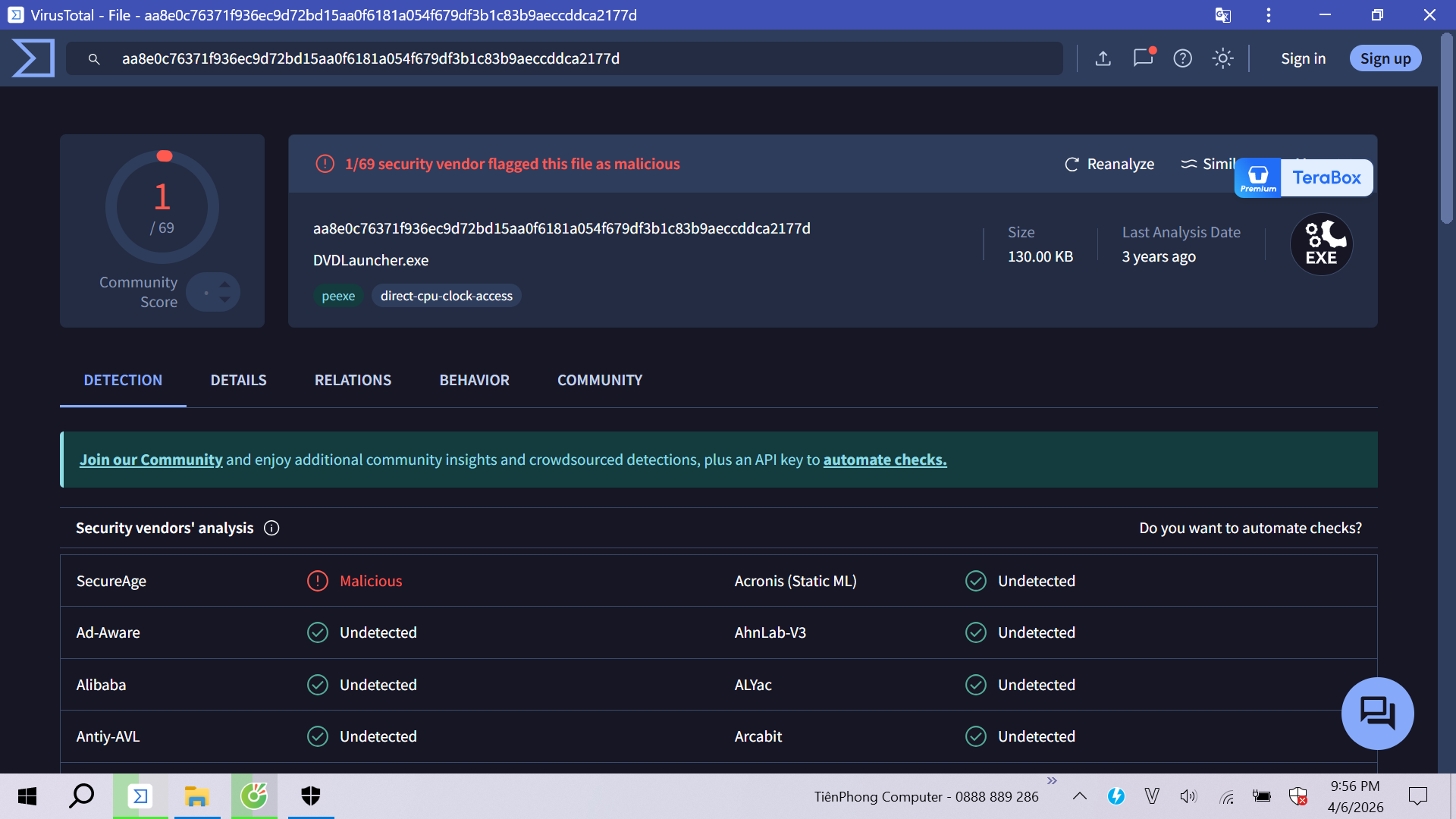Open the Windows Start menu
Image resolution: width=1456 pixels, height=819 pixels.
point(27,796)
